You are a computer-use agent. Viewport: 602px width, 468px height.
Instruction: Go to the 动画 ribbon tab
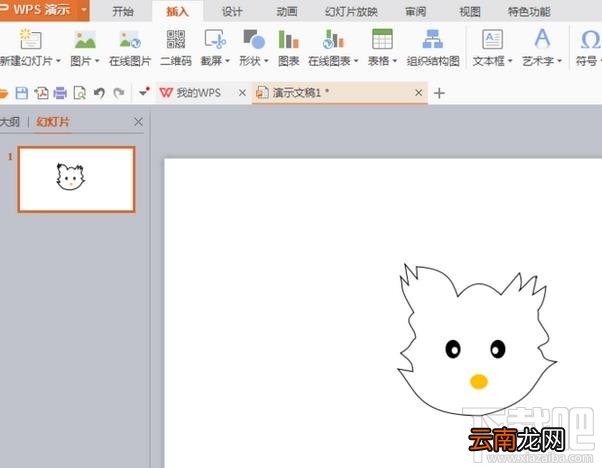click(287, 12)
